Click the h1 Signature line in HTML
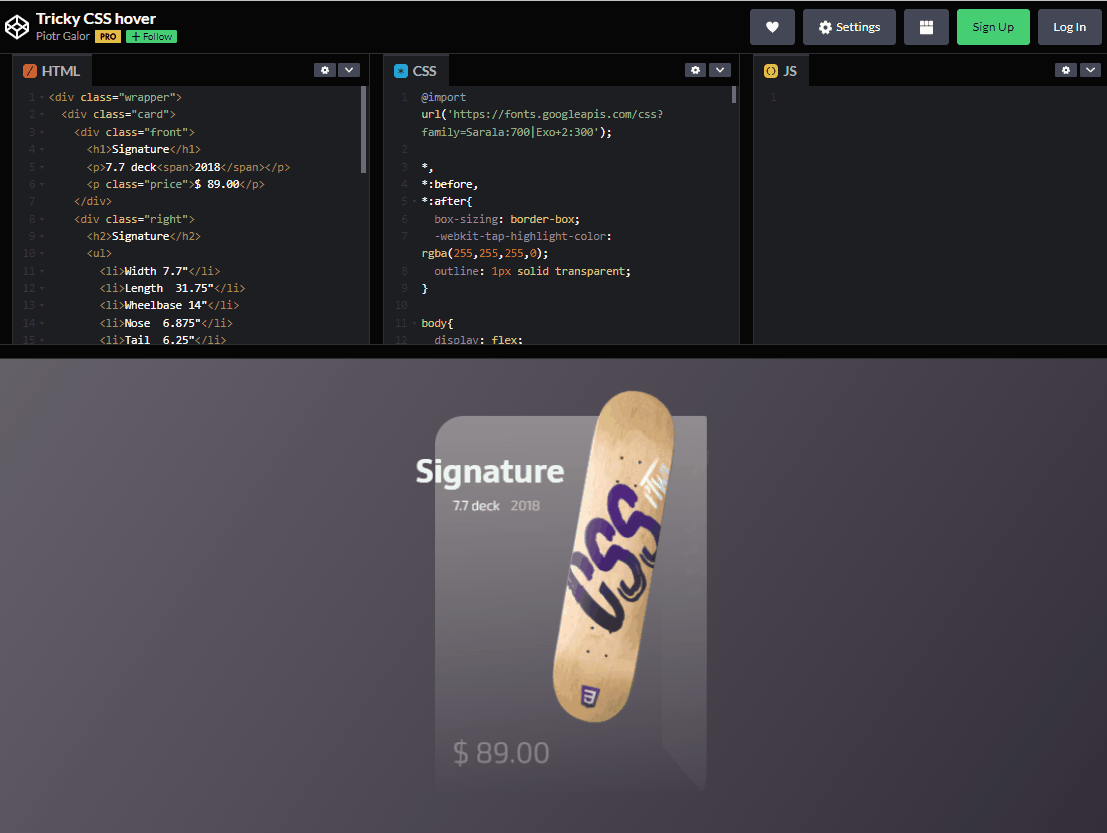Screen dimensions: 1107x833 coord(144,149)
